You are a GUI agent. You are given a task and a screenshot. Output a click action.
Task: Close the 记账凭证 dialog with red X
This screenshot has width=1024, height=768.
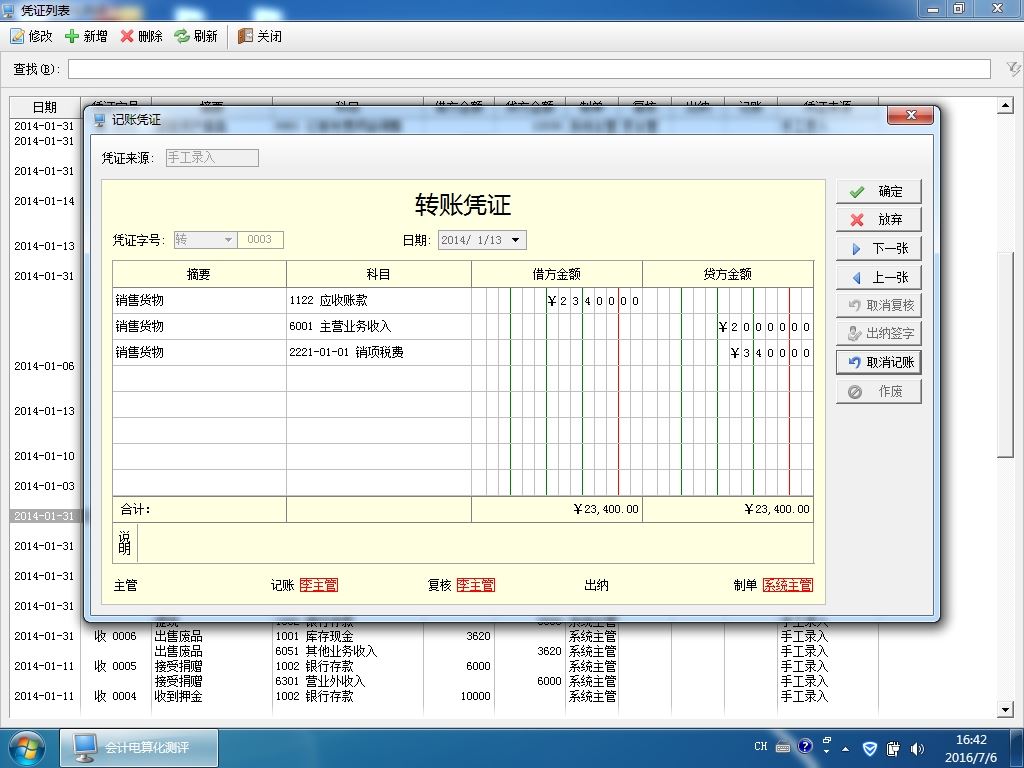(x=911, y=115)
